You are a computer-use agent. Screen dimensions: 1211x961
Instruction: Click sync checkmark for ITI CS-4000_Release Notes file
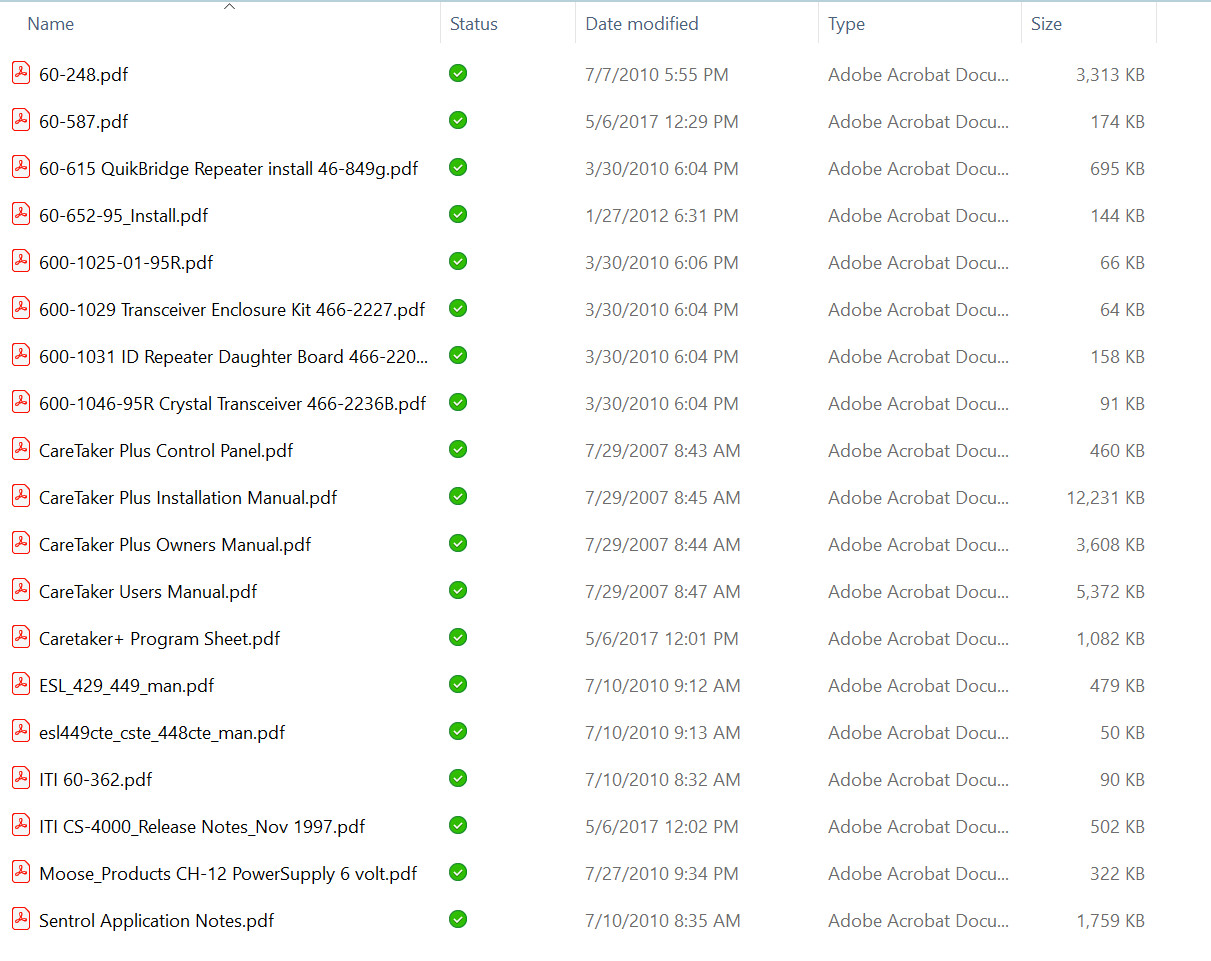(458, 825)
